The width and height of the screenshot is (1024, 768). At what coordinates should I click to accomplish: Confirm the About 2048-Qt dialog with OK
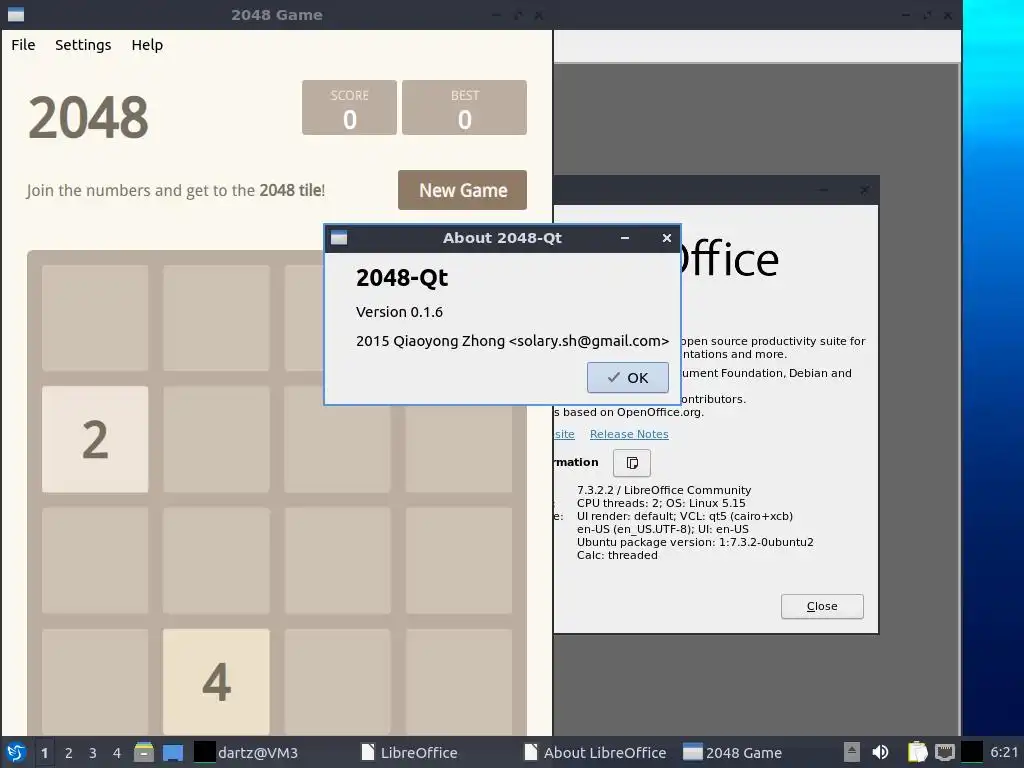pyautogui.click(x=628, y=377)
